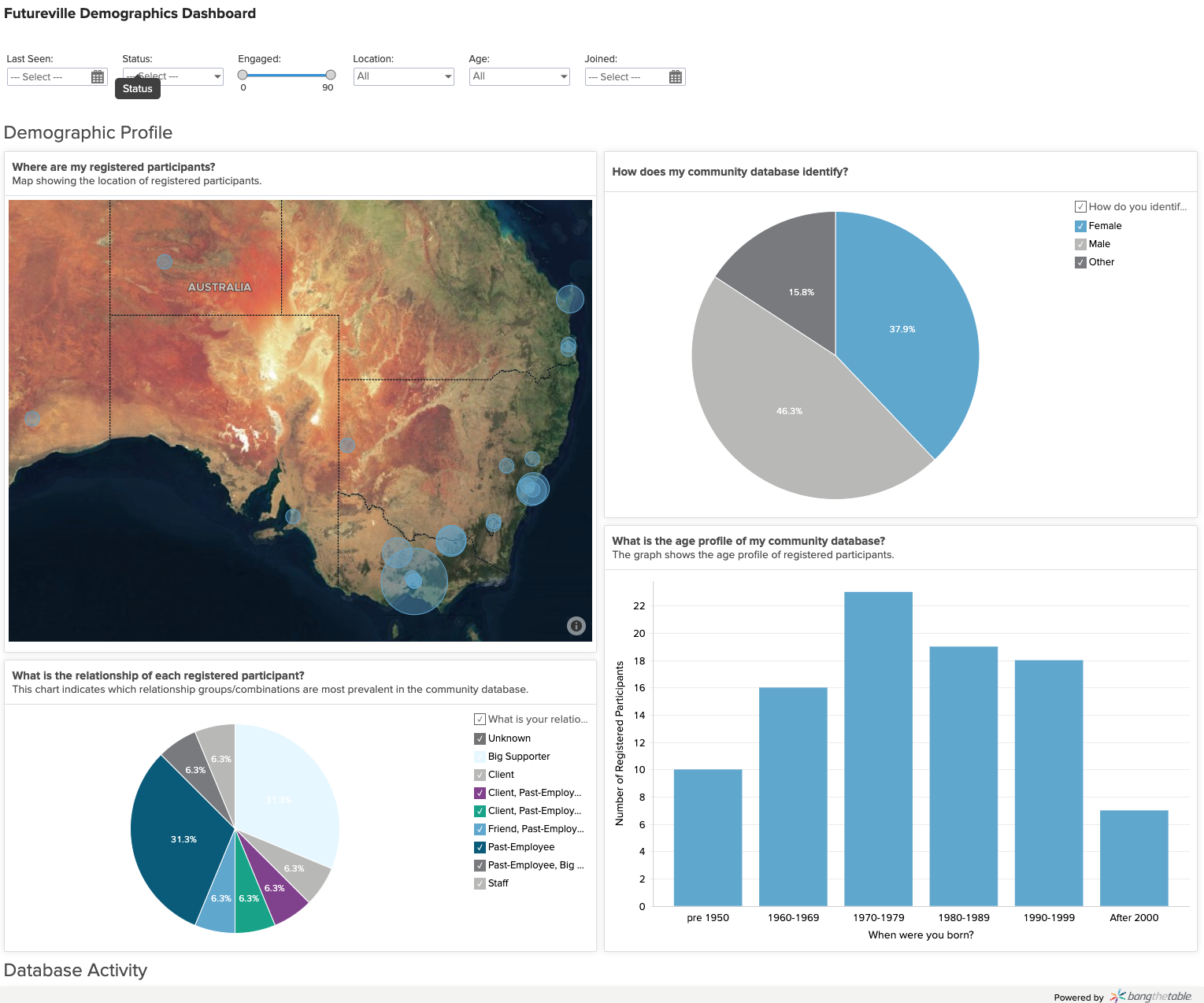Click the Engaged slider maximum handle
The width and height of the screenshot is (1204, 1003).
point(331,75)
